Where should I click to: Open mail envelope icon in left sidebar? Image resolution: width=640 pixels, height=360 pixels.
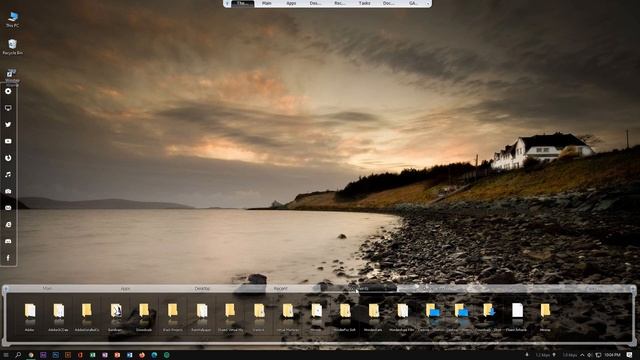(8, 208)
